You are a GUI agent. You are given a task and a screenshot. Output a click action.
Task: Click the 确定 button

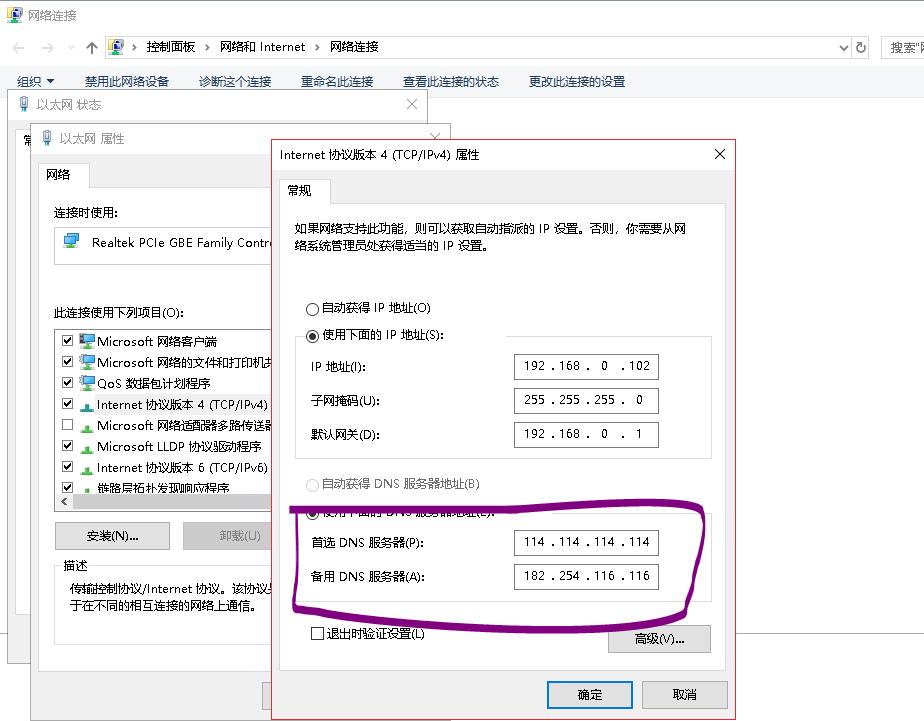(x=590, y=695)
